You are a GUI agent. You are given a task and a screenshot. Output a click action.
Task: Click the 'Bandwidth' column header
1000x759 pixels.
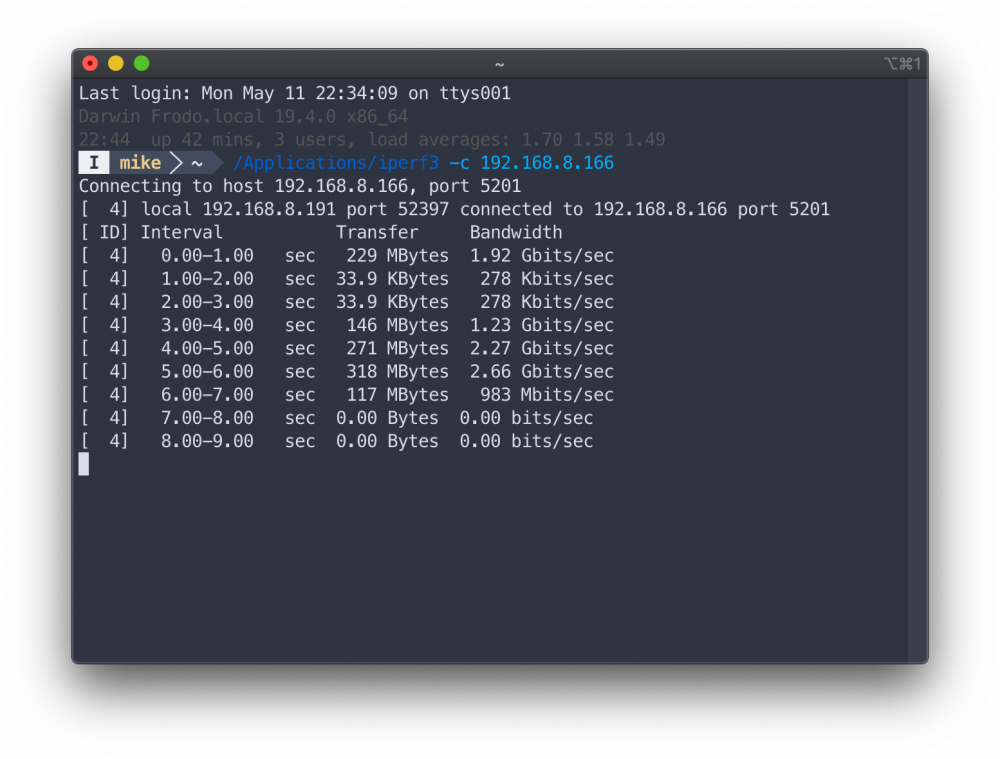tap(516, 232)
